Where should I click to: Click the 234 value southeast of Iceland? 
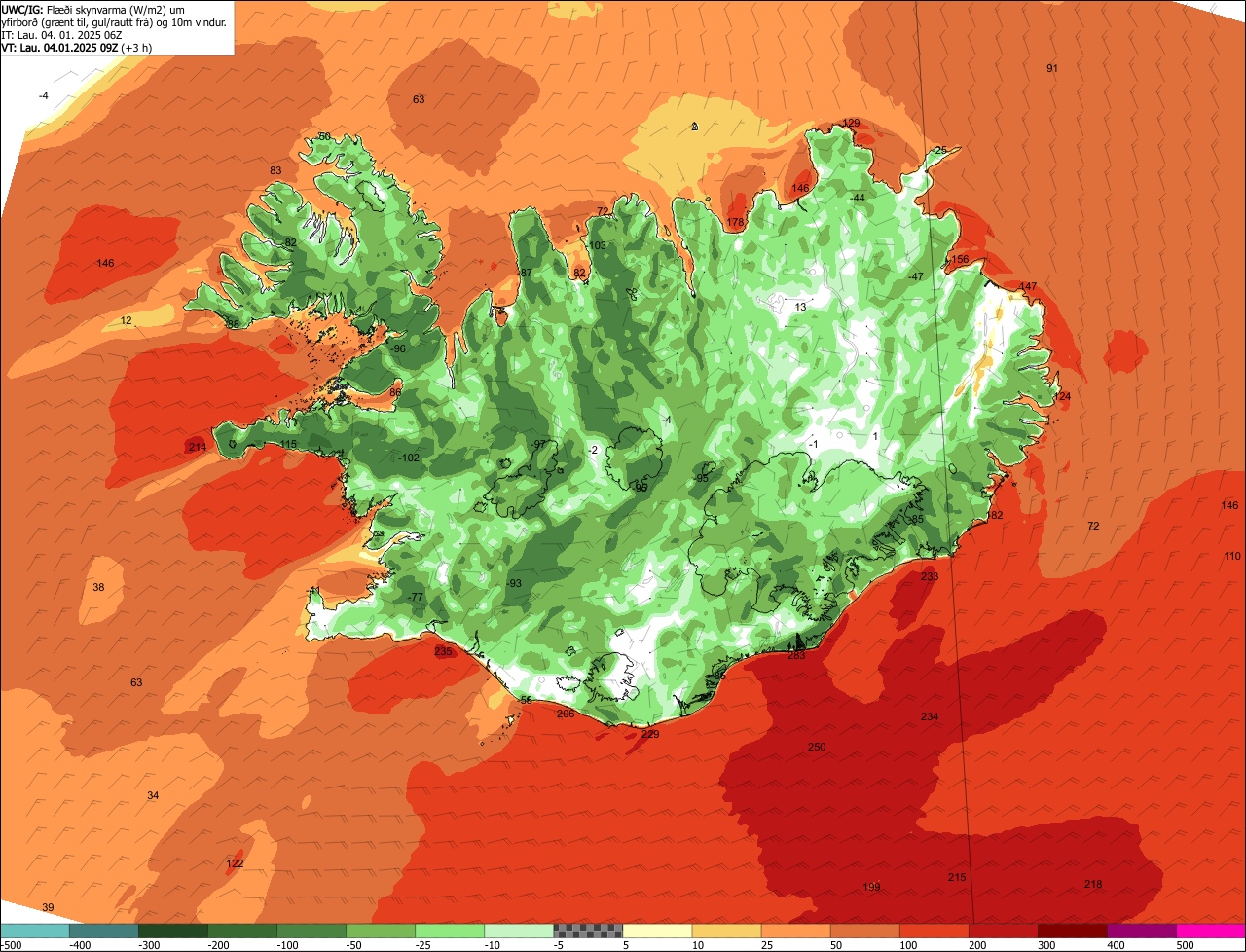point(930,716)
